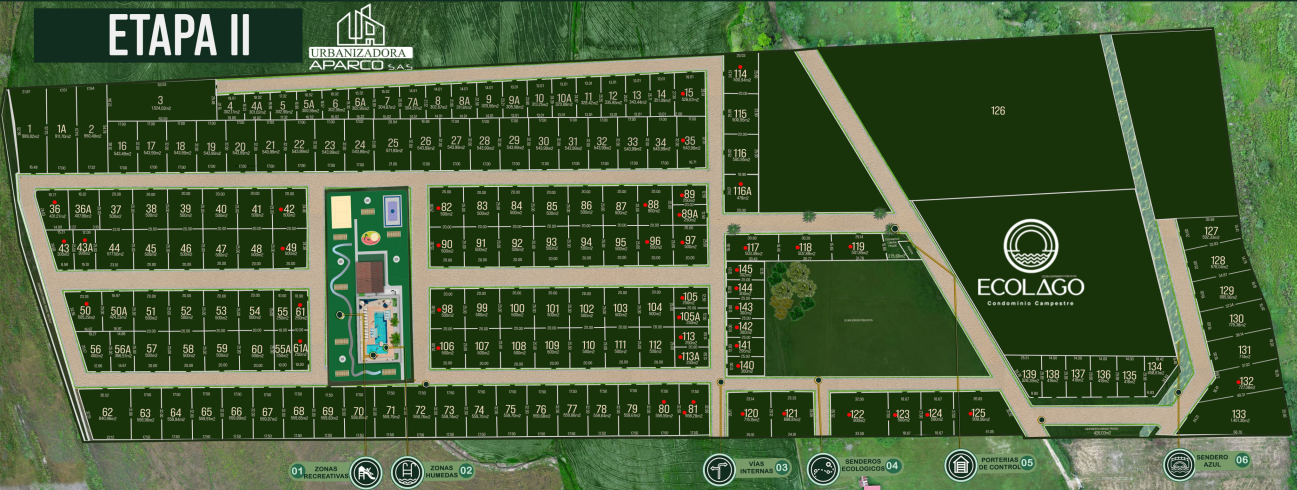Click the Sendero Azul icon

click(1179, 464)
